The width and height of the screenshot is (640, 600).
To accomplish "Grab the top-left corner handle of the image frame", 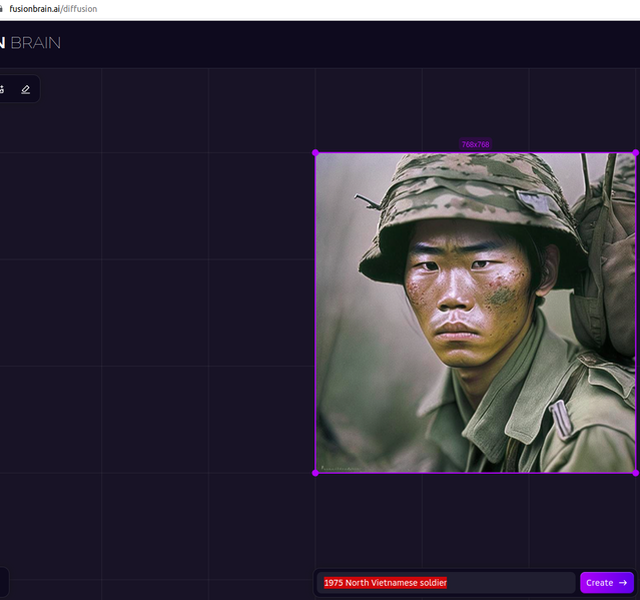I will (316, 153).
